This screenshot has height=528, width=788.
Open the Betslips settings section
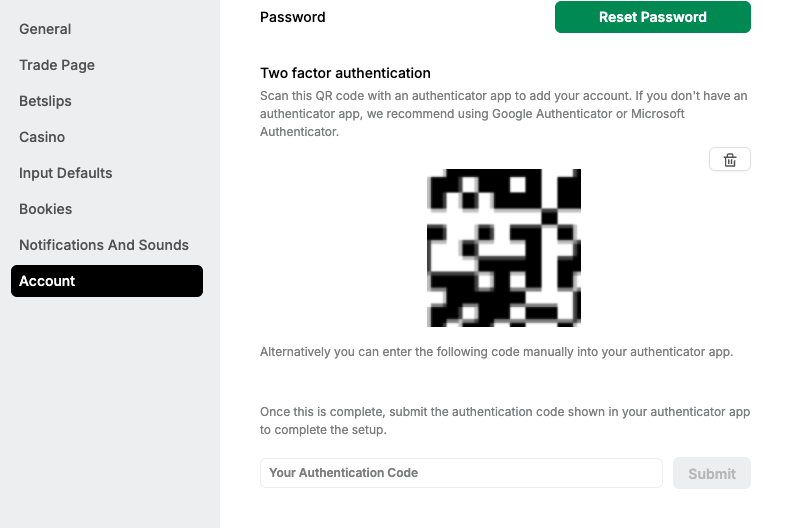45,101
